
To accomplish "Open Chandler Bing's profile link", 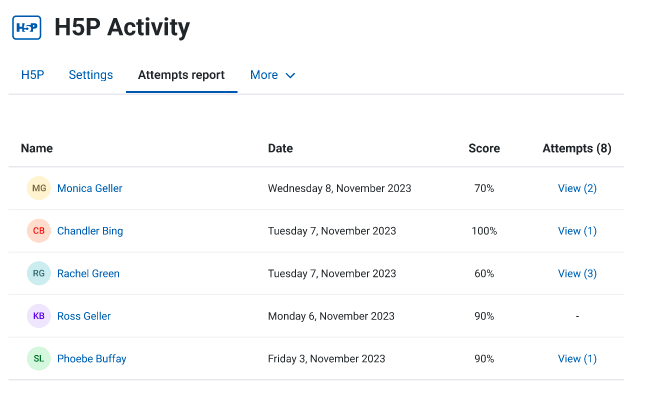I will (x=90, y=231).
